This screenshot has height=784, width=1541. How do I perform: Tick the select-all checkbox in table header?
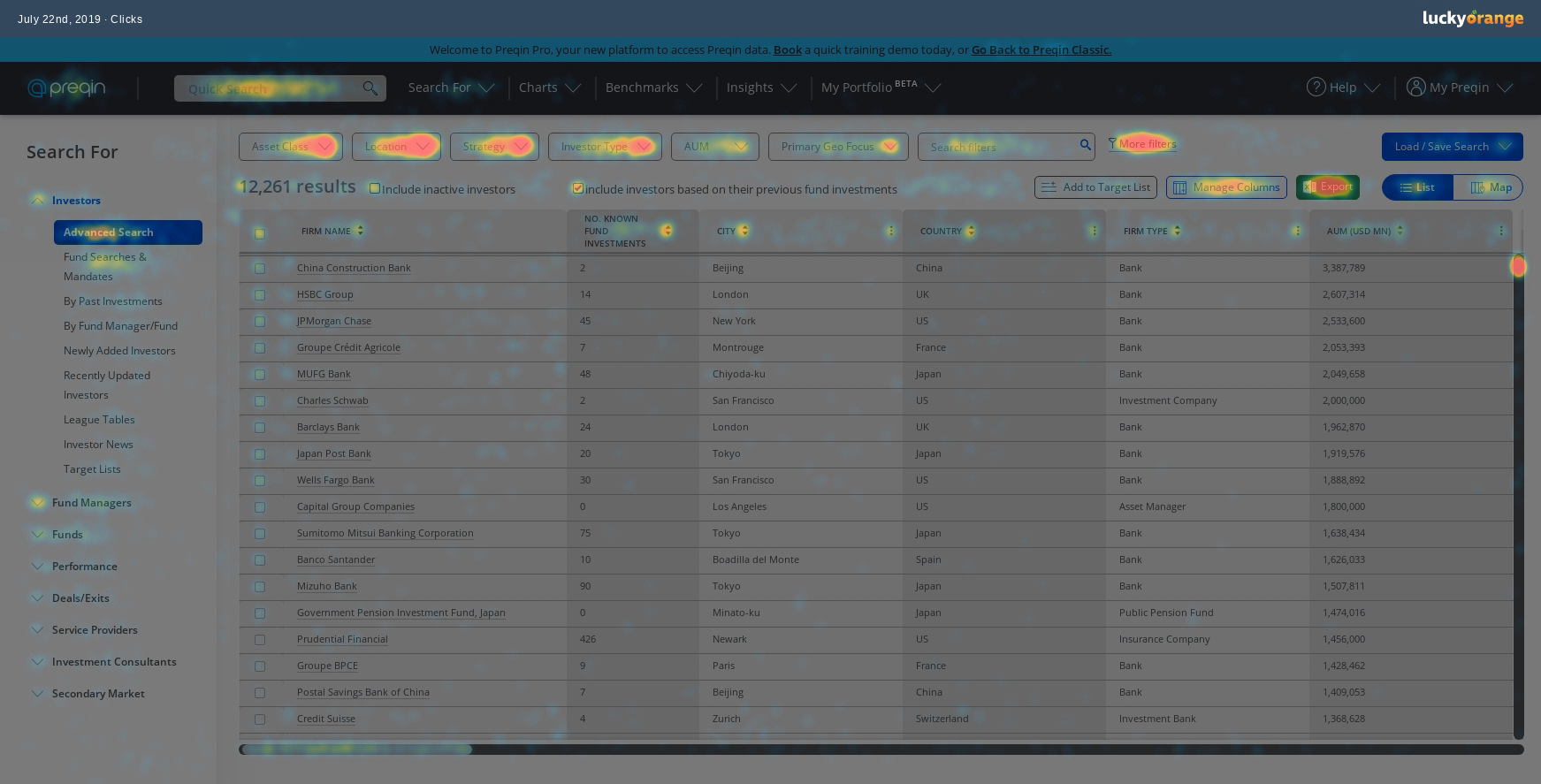click(259, 233)
